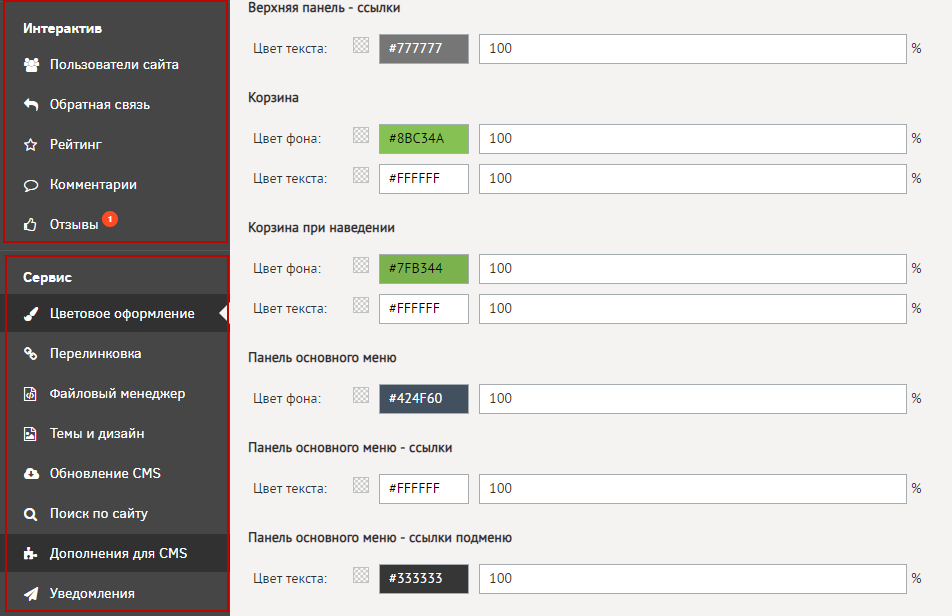Open Дополнения для CMS
The width and height of the screenshot is (952, 616).
pyautogui.click(x=117, y=553)
